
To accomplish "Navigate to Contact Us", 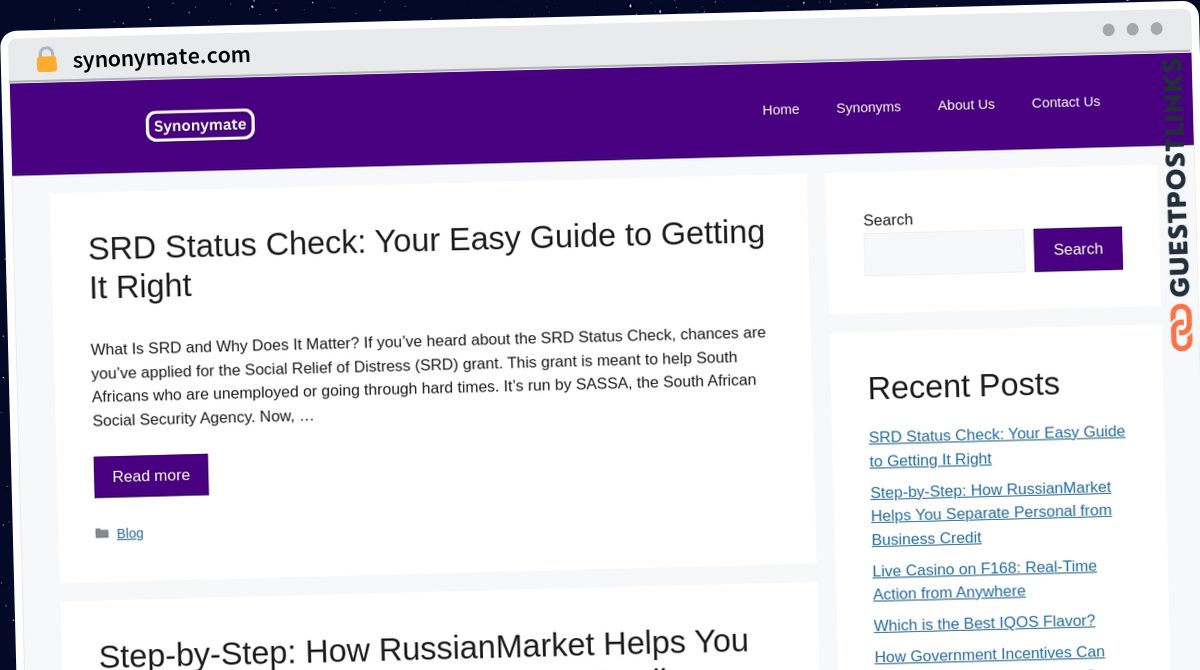I will [x=1065, y=102].
